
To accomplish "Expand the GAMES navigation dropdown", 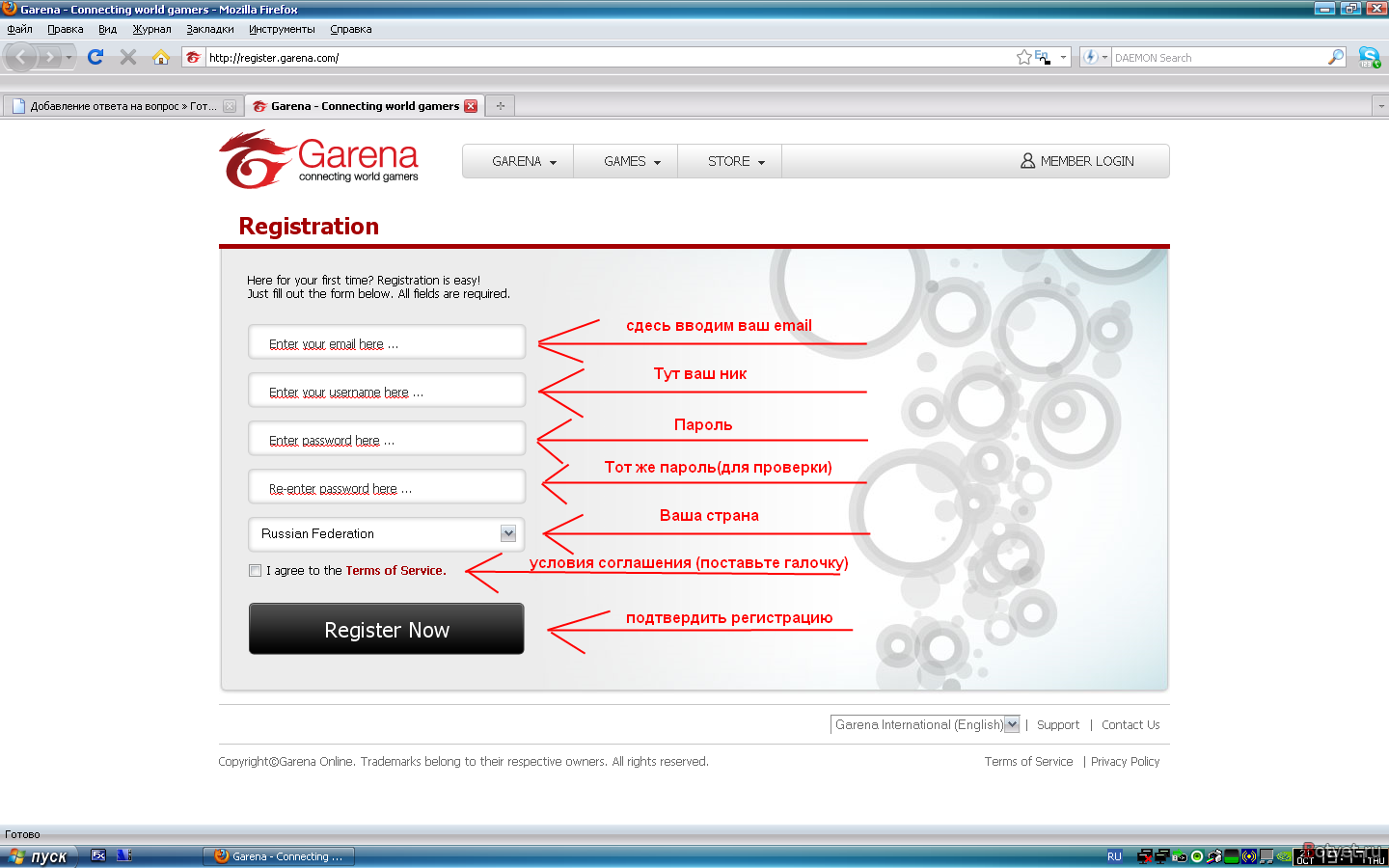I will (632, 161).
